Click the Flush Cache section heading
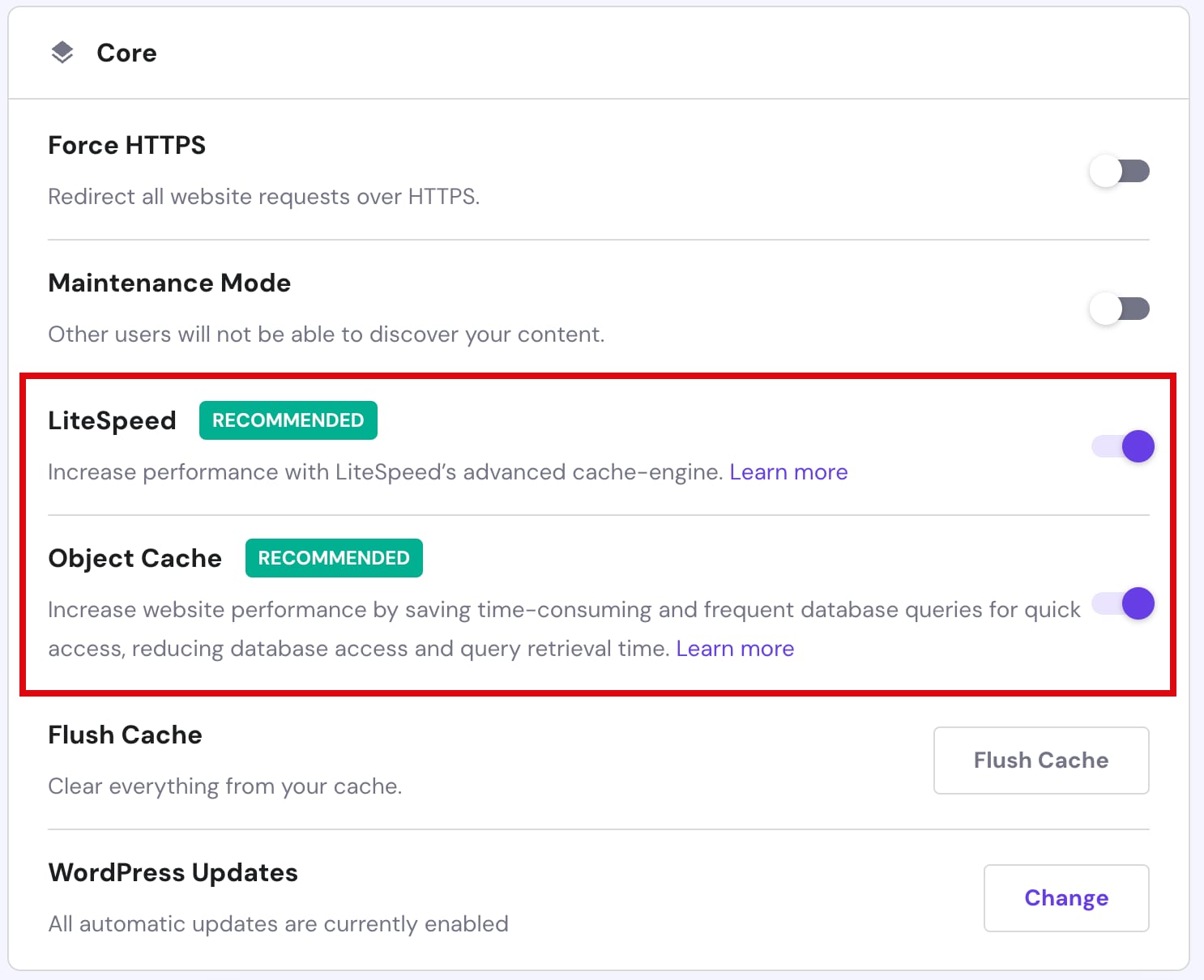 125,735
